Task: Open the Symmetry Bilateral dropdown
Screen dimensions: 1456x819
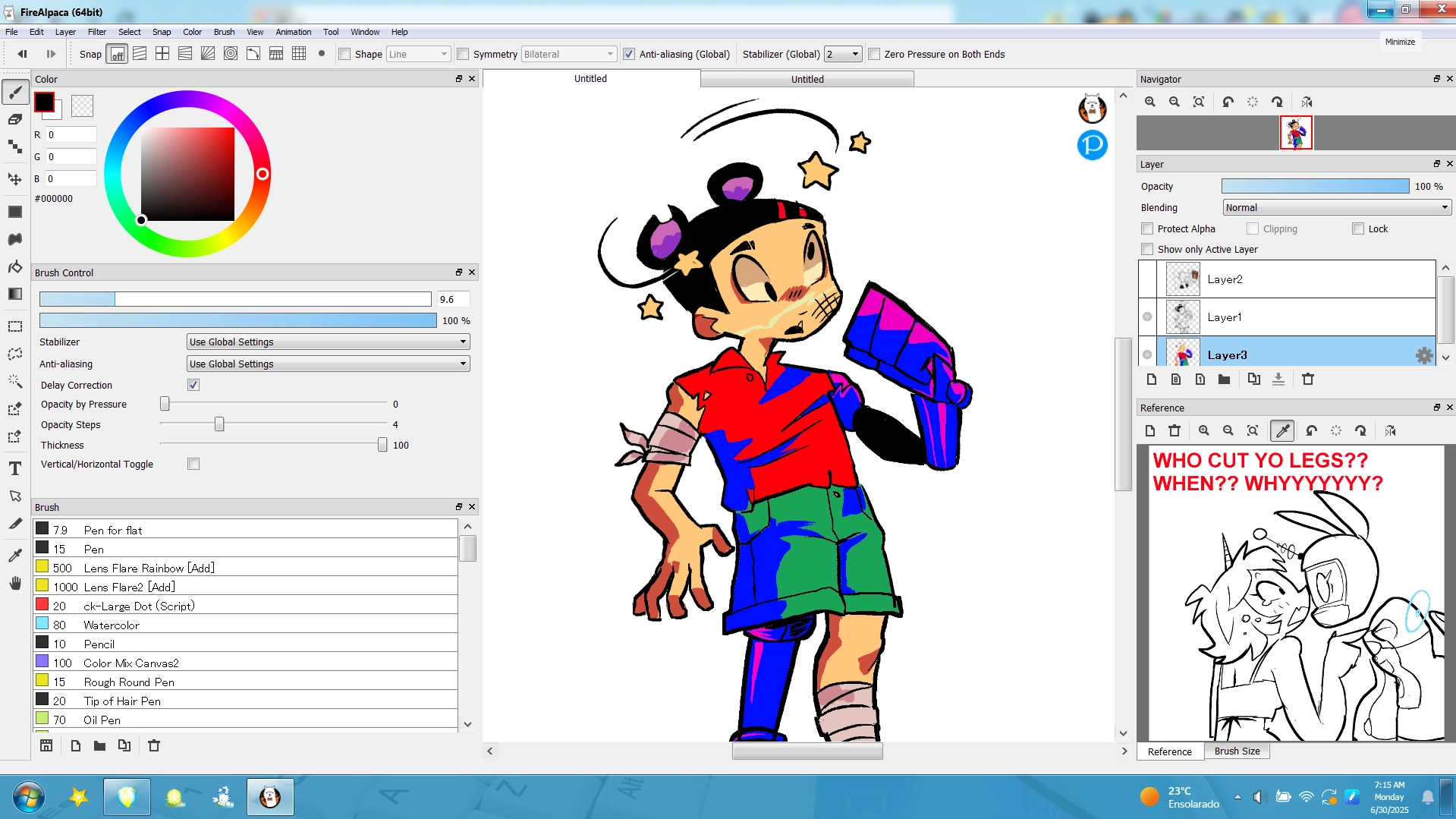Action: tap(568, 54)
